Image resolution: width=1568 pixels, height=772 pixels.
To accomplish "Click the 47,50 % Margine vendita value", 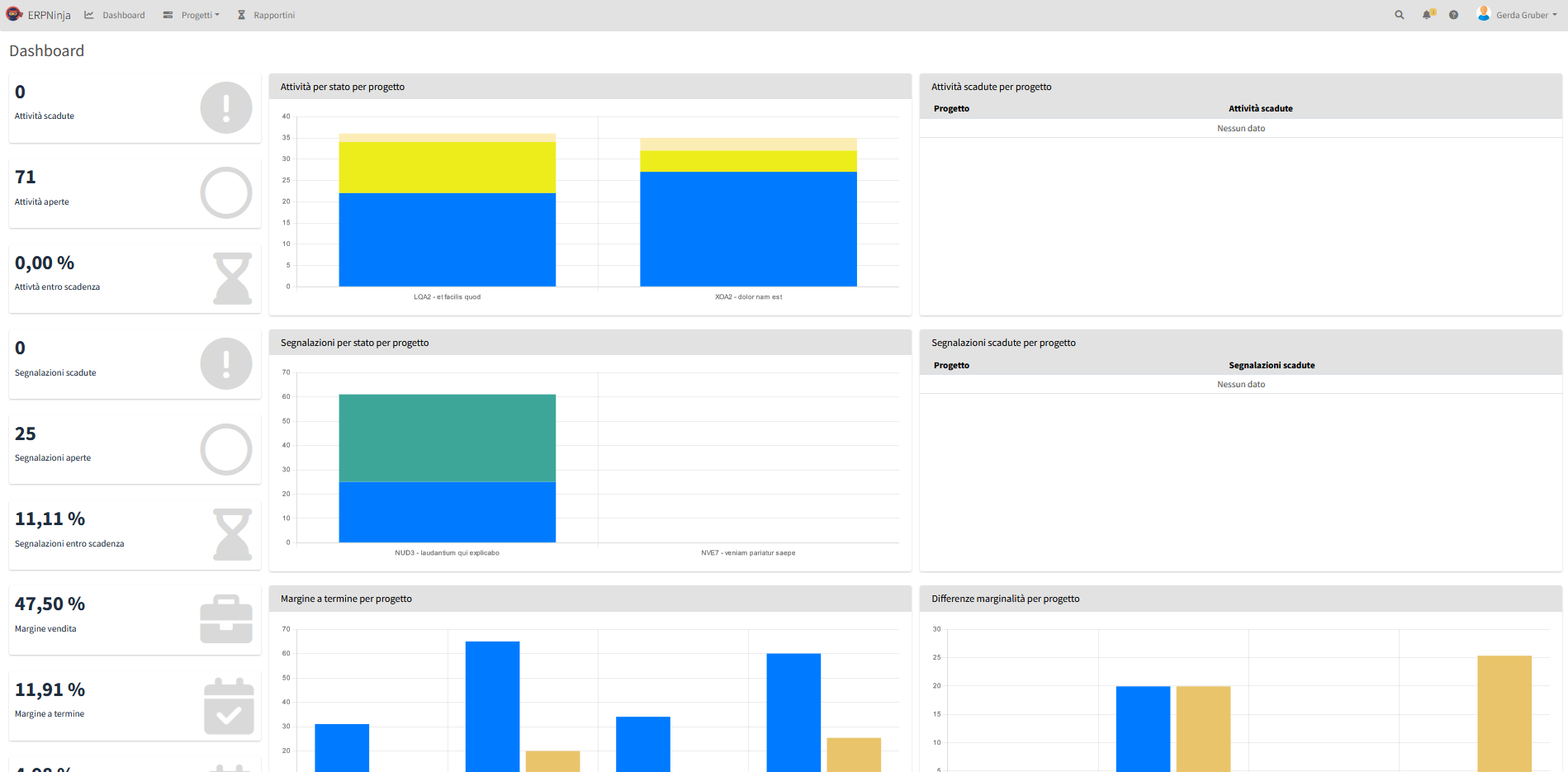I will click(x=50, y=604).
